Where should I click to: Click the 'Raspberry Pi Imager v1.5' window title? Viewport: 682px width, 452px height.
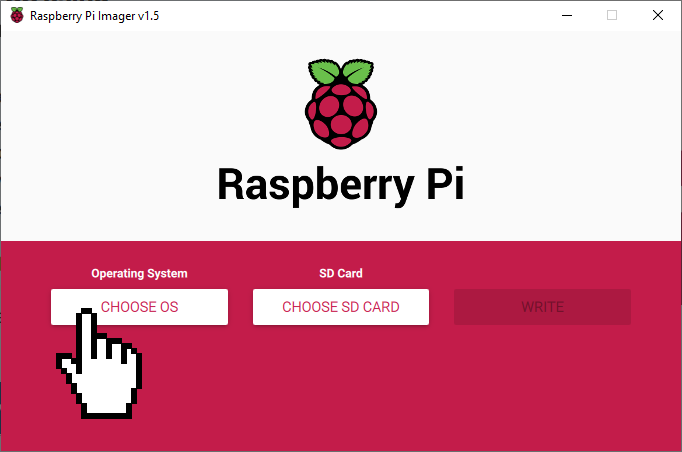[94, 16]
